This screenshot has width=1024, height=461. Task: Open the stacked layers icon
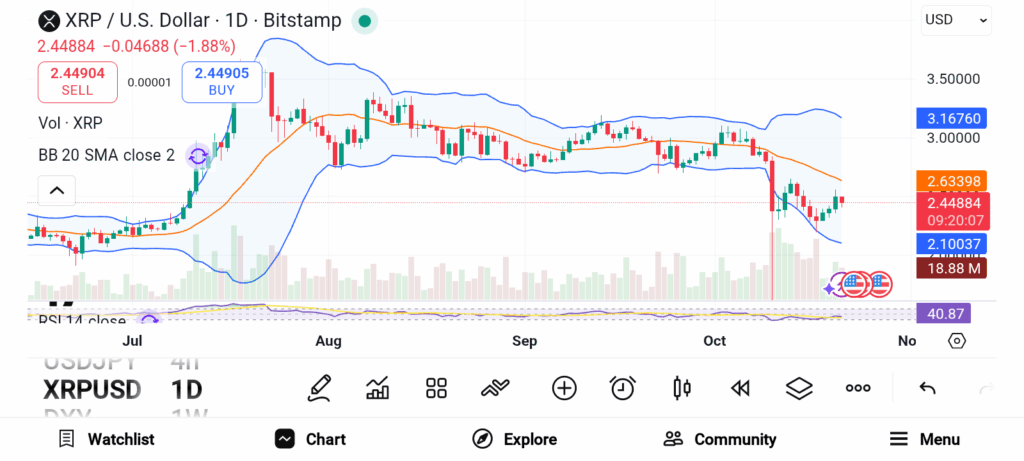click(x=799, y=388)
